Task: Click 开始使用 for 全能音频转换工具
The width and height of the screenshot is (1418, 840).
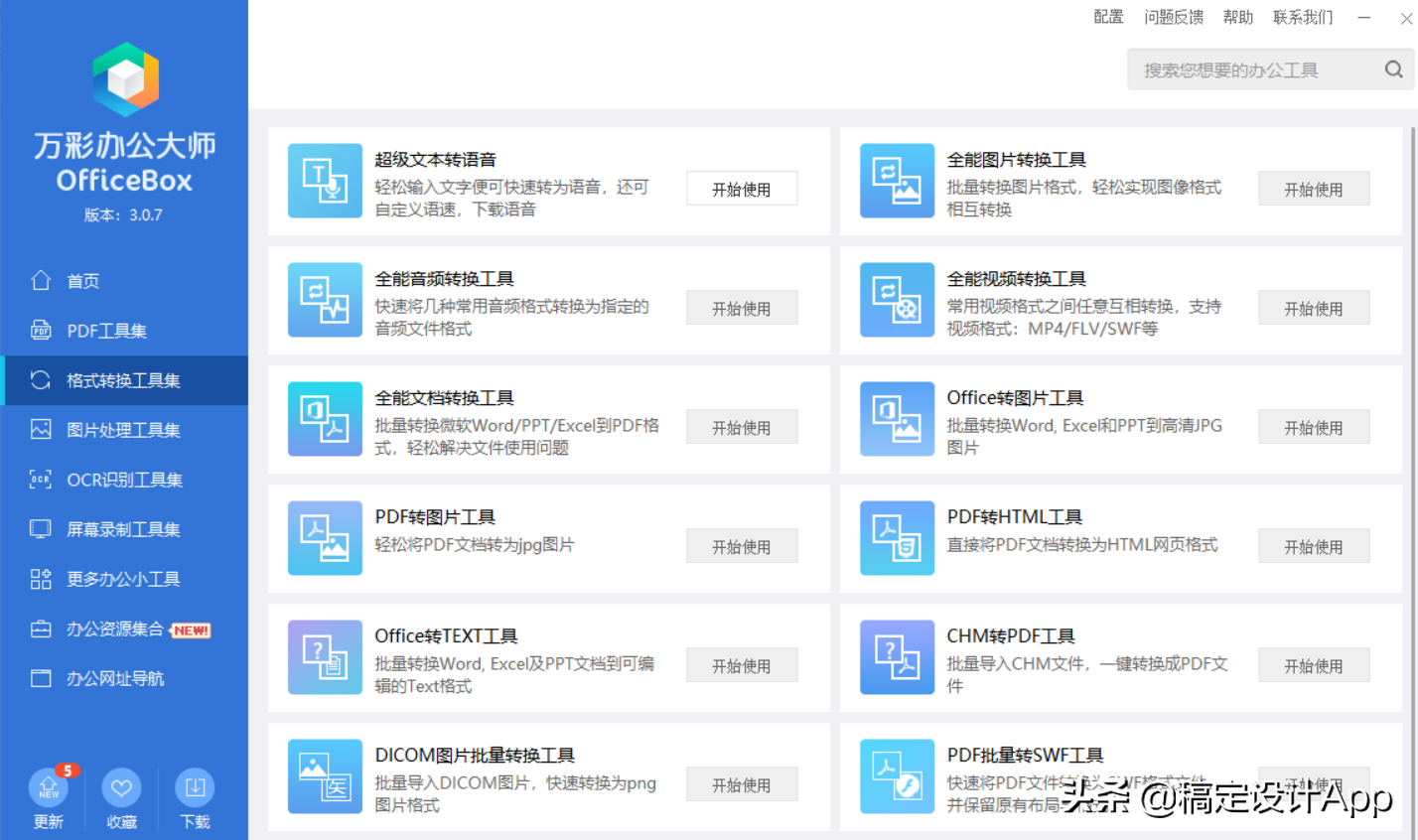Action: pyautogui.click(x=742, y=308)
